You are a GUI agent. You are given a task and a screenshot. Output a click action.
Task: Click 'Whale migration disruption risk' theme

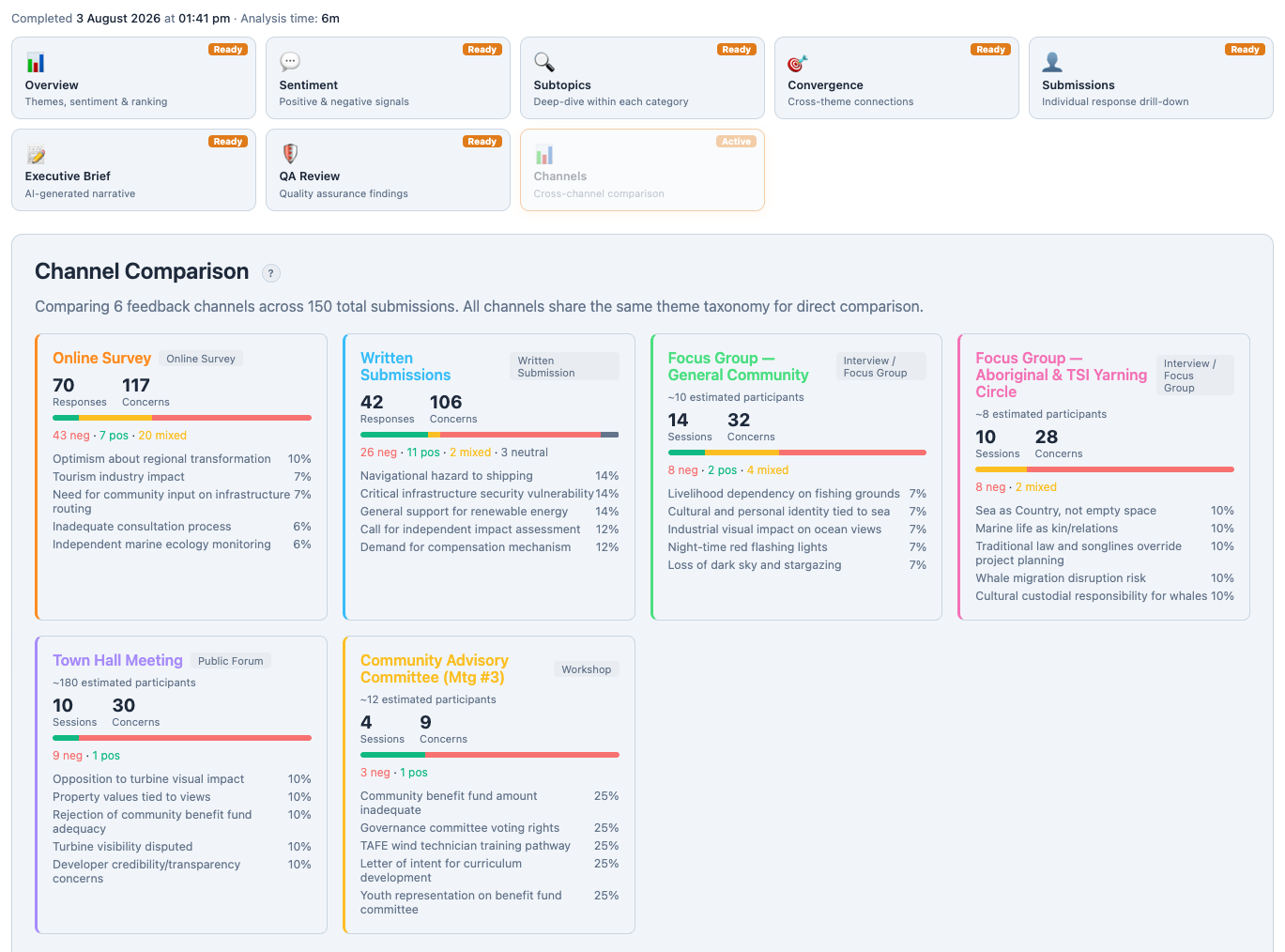tap(1061, 578)
